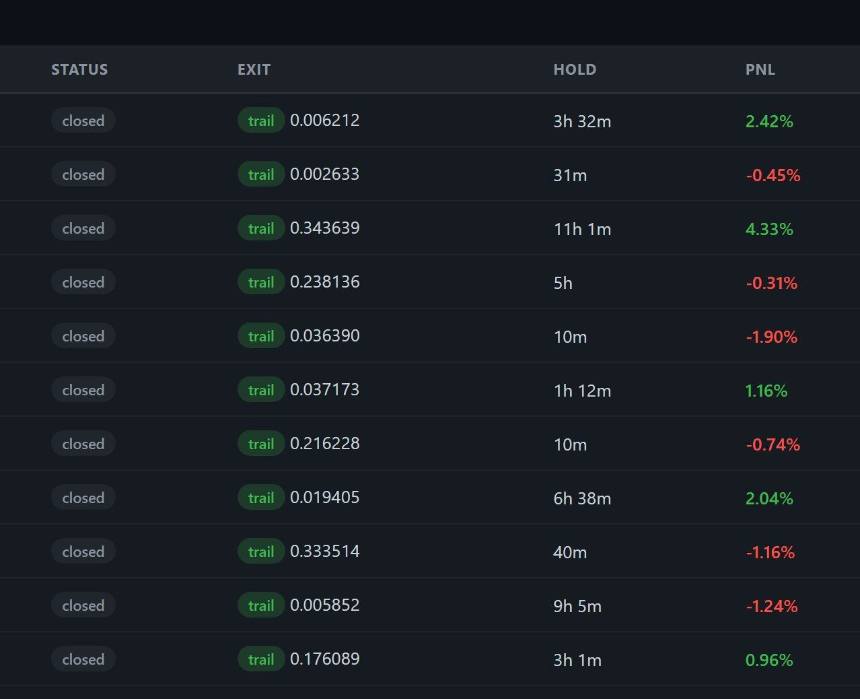This screenshot has width=860, height=699.
Task: Click closed status in the 0.037173 row
Action: click(83, 391)
